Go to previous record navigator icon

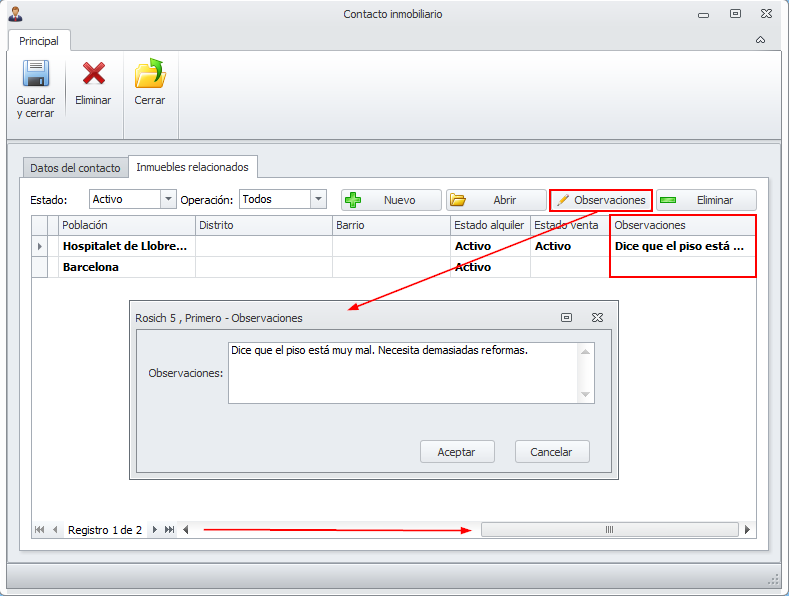coord(55,529)
